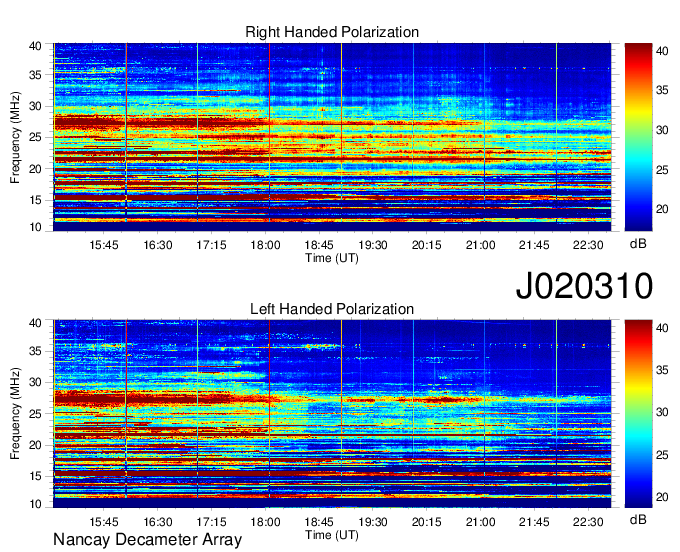Viewport: 680px width, 552px height.
Task: Click the '40' frequency tick on top plot
Action: tap(35, 46)
